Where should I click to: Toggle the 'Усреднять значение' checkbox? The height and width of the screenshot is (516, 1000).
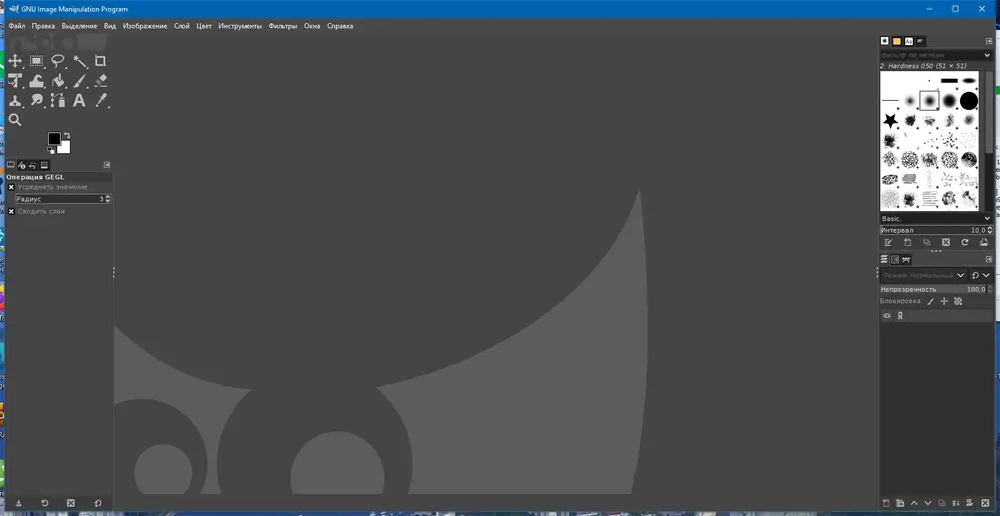[11, 188]
